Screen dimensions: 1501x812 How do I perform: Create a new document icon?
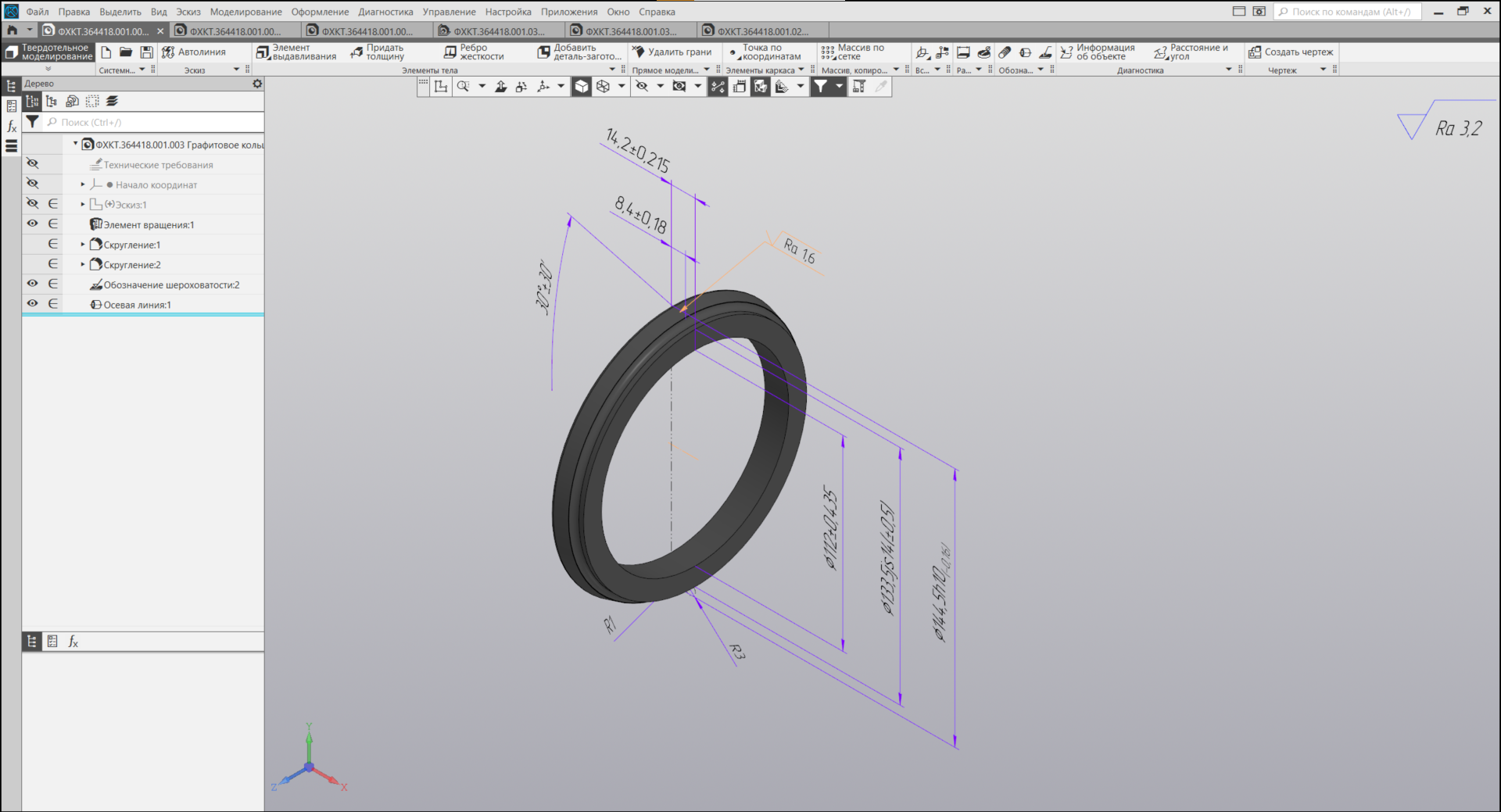click(x=106, y=52)
